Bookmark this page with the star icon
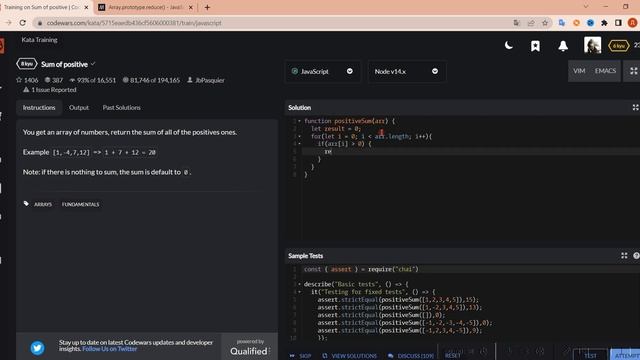 click(544, 23)
